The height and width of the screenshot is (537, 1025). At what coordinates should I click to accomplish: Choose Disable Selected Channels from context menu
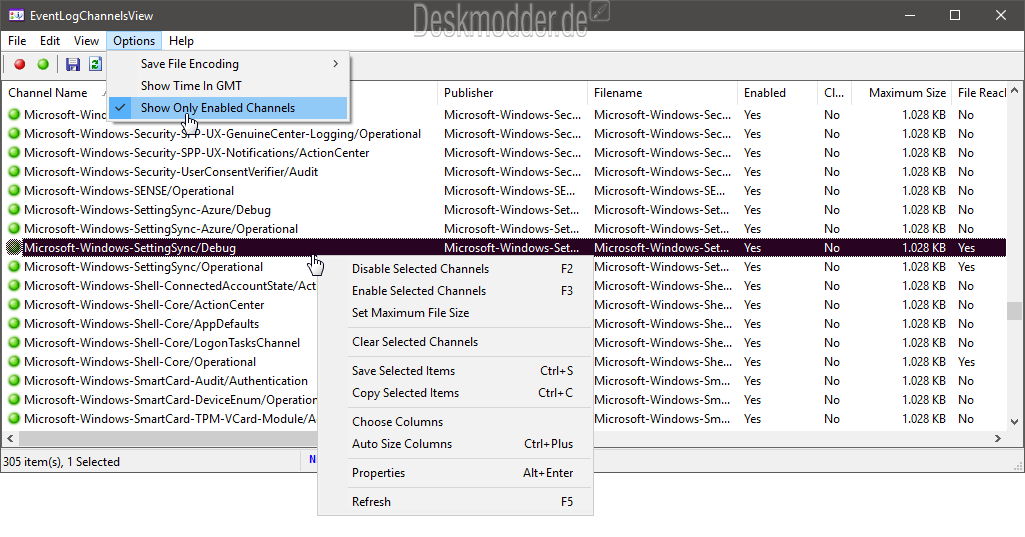(456, 269)
